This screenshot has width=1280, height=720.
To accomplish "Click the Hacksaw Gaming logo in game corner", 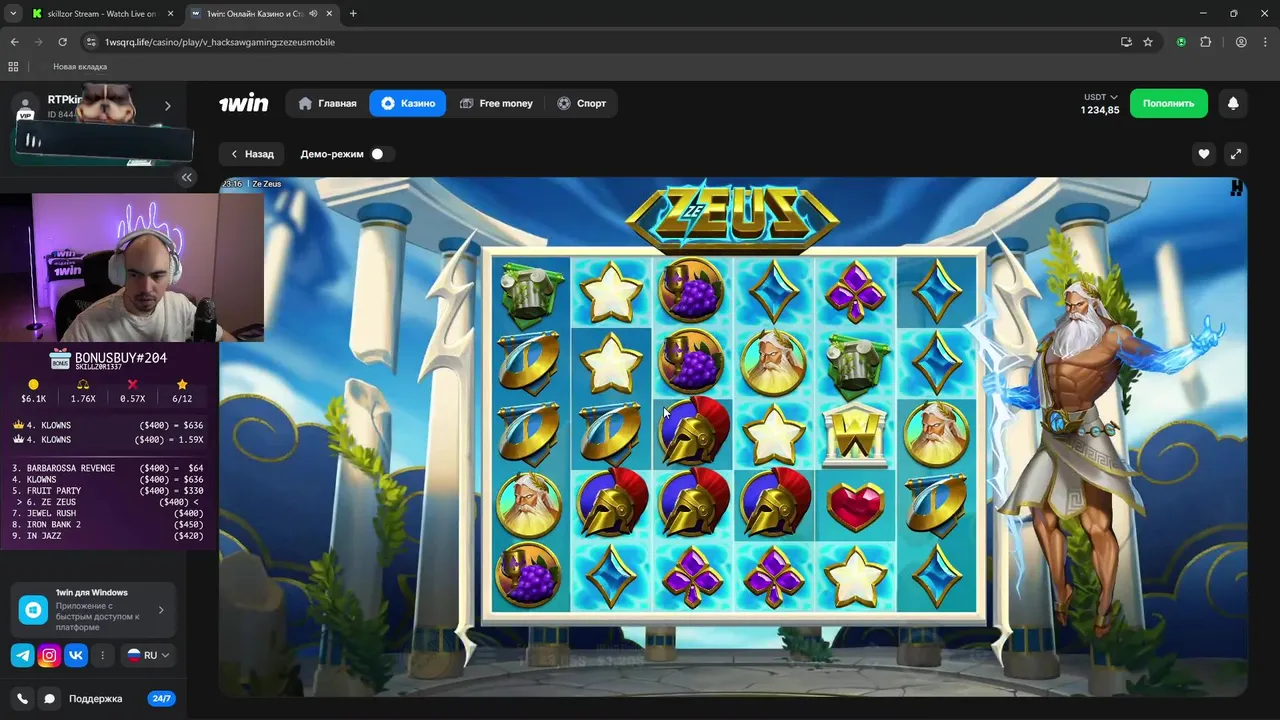I will click(x=1237, y=187).
